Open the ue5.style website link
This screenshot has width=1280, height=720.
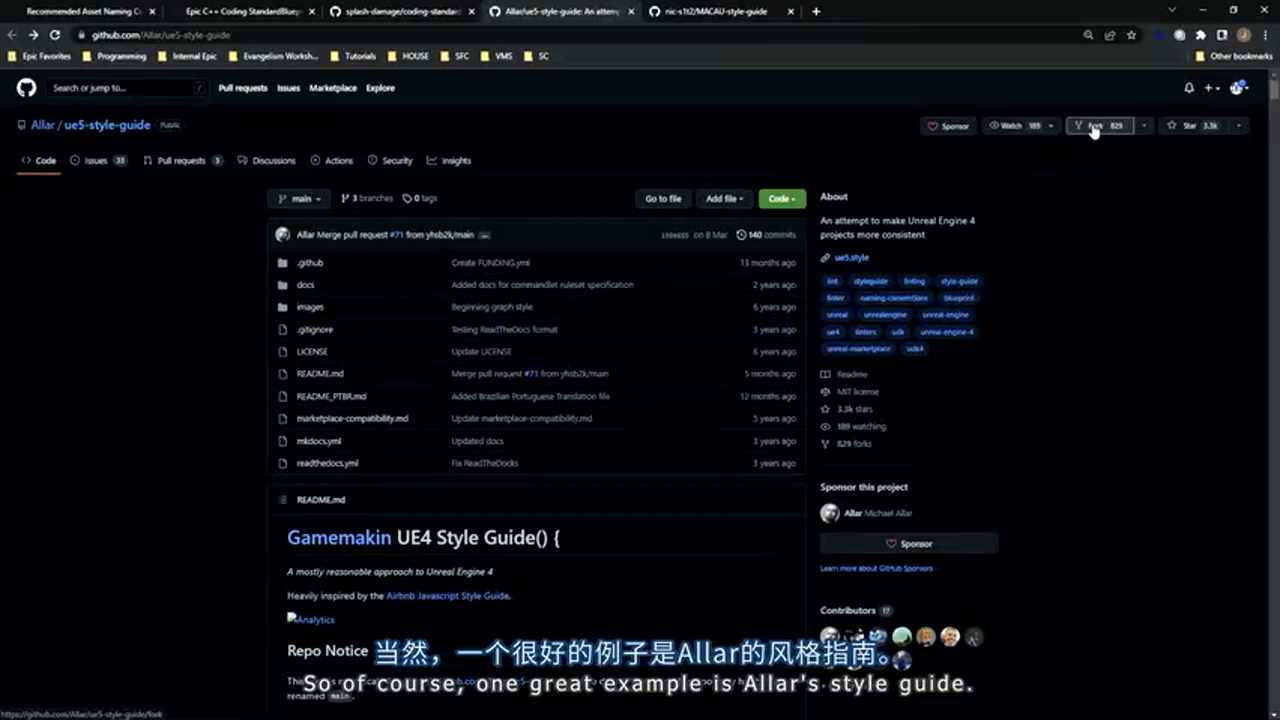coord(852,258)
